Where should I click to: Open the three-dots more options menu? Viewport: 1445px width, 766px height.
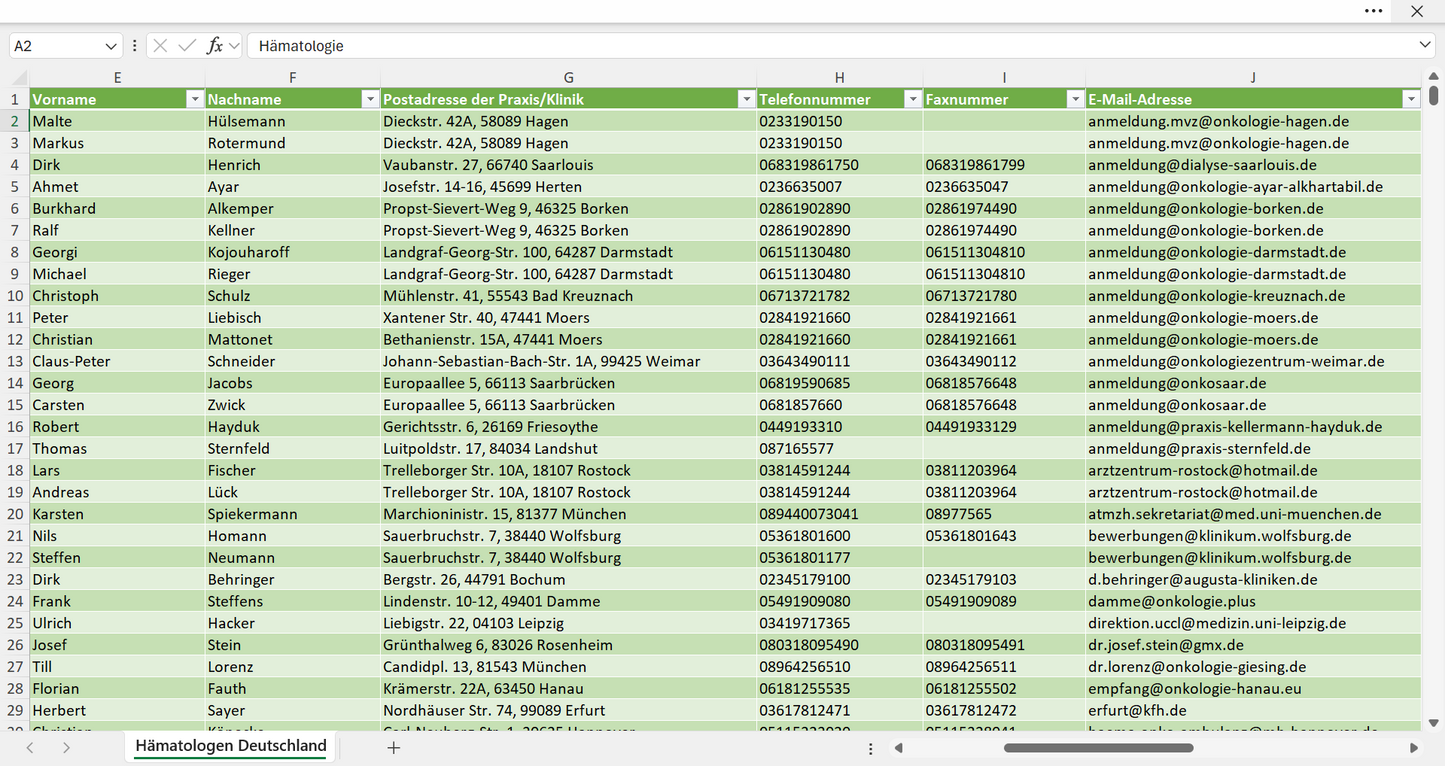1374,11
